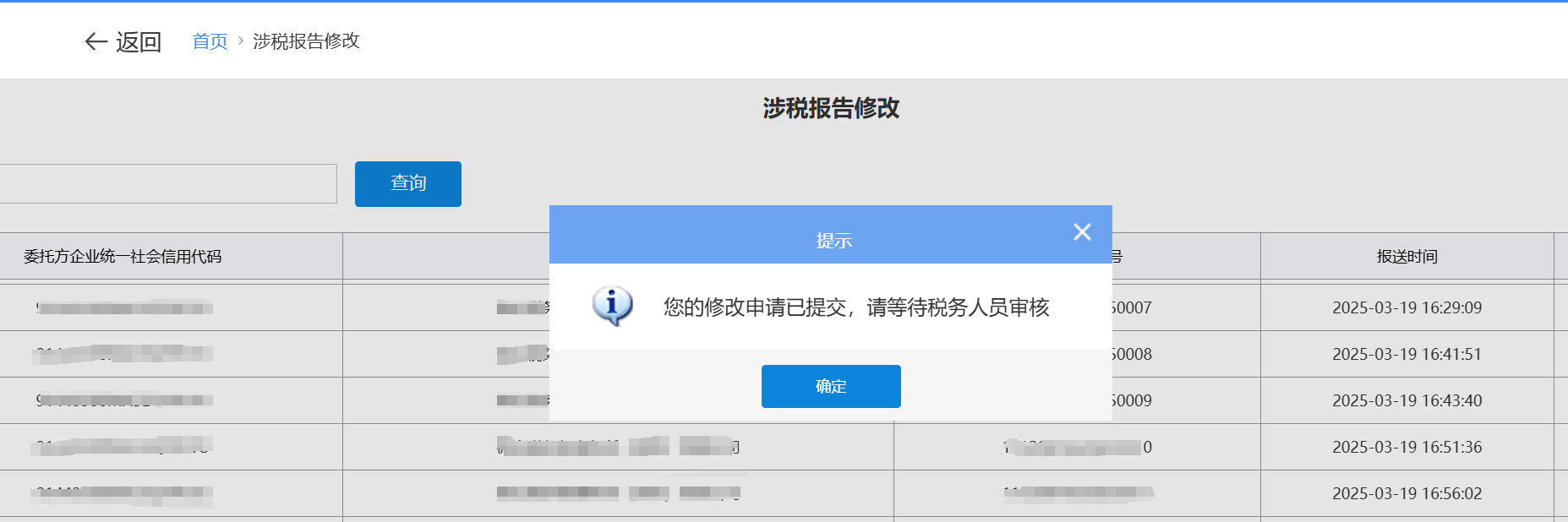This screenshot has height=522, width=1568.
Task: Click the 报送时间 column header
Action: [x=1407, y=257]
